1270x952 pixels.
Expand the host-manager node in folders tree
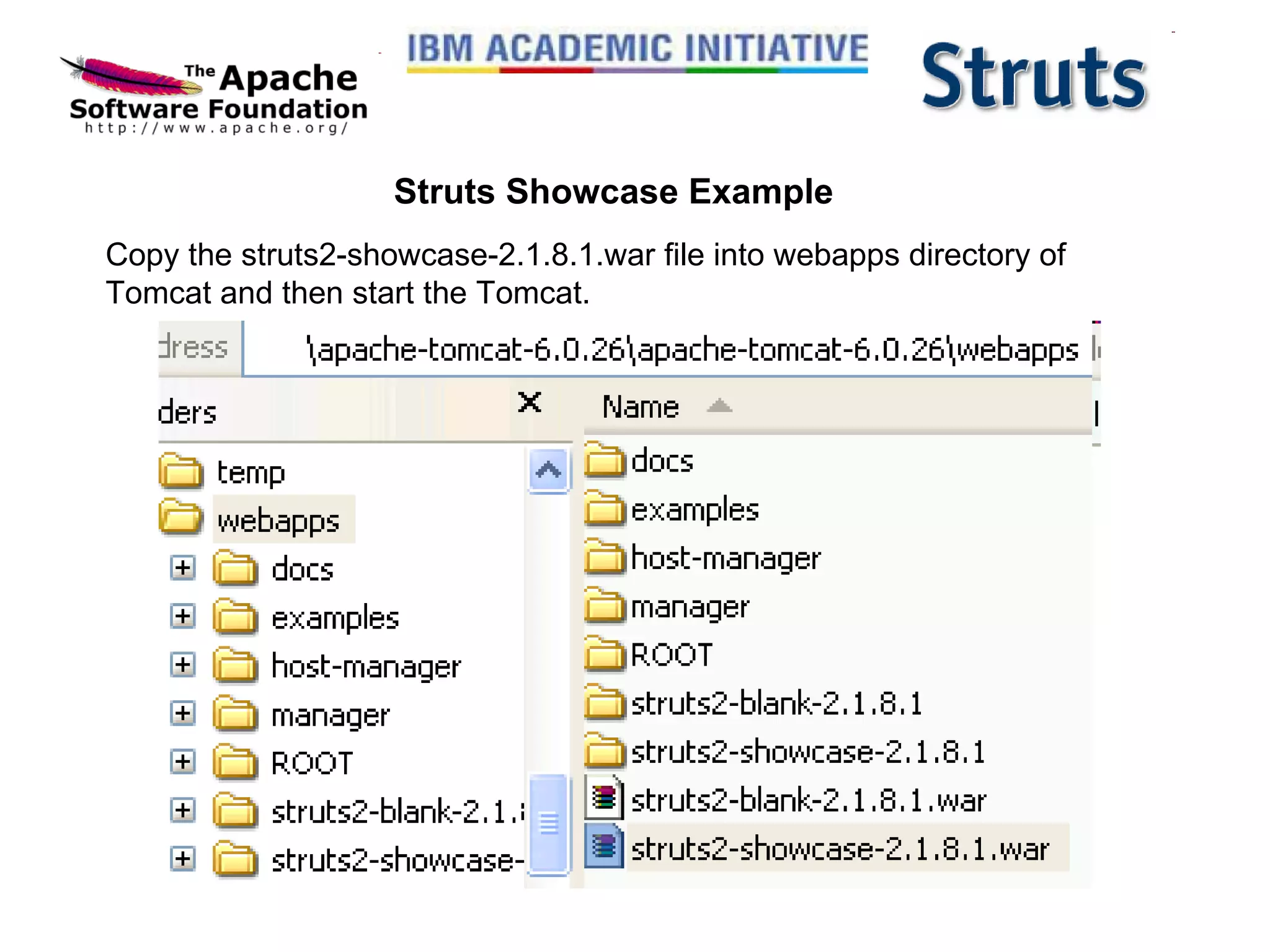[182, 664]
